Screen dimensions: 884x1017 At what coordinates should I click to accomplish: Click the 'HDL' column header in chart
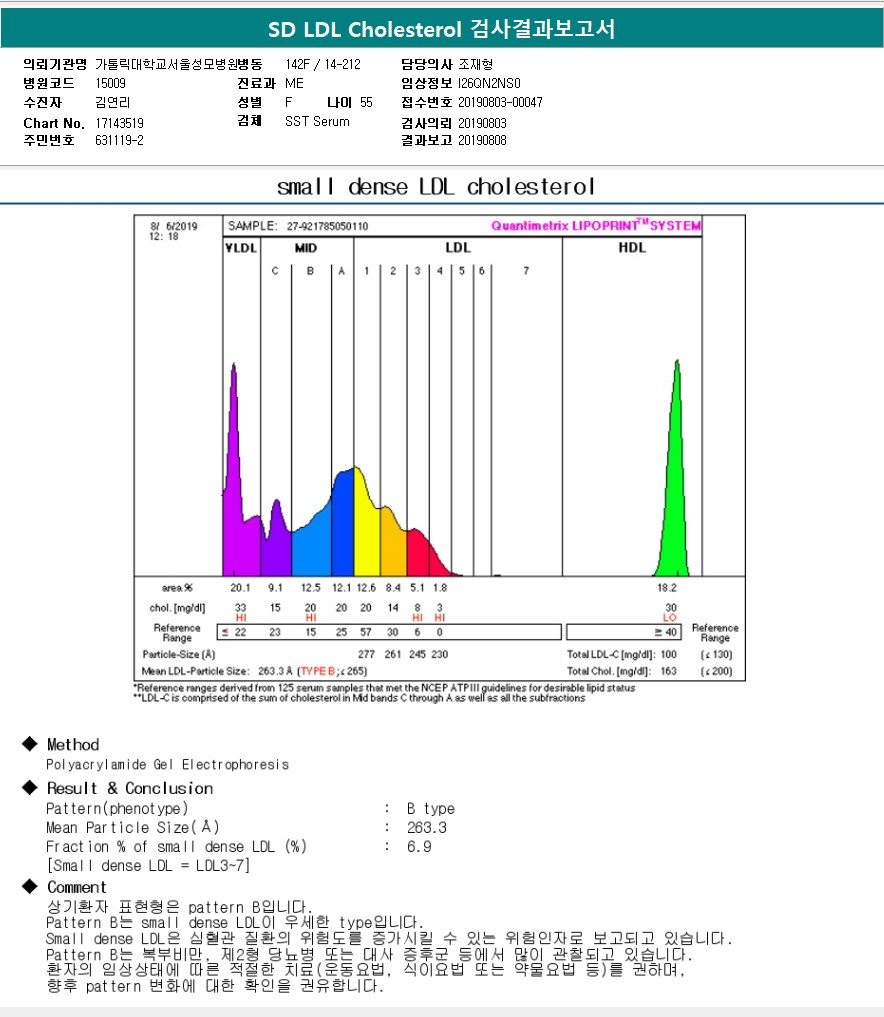click(x=632, y=248)
